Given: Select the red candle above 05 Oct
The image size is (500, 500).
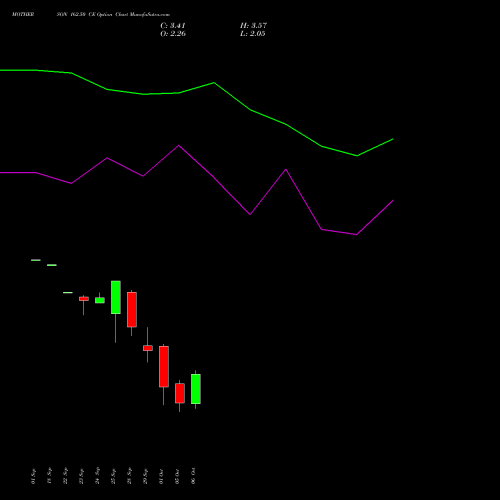Looking at the screenshot, I should pyautogui.click(x=180, y=393).
